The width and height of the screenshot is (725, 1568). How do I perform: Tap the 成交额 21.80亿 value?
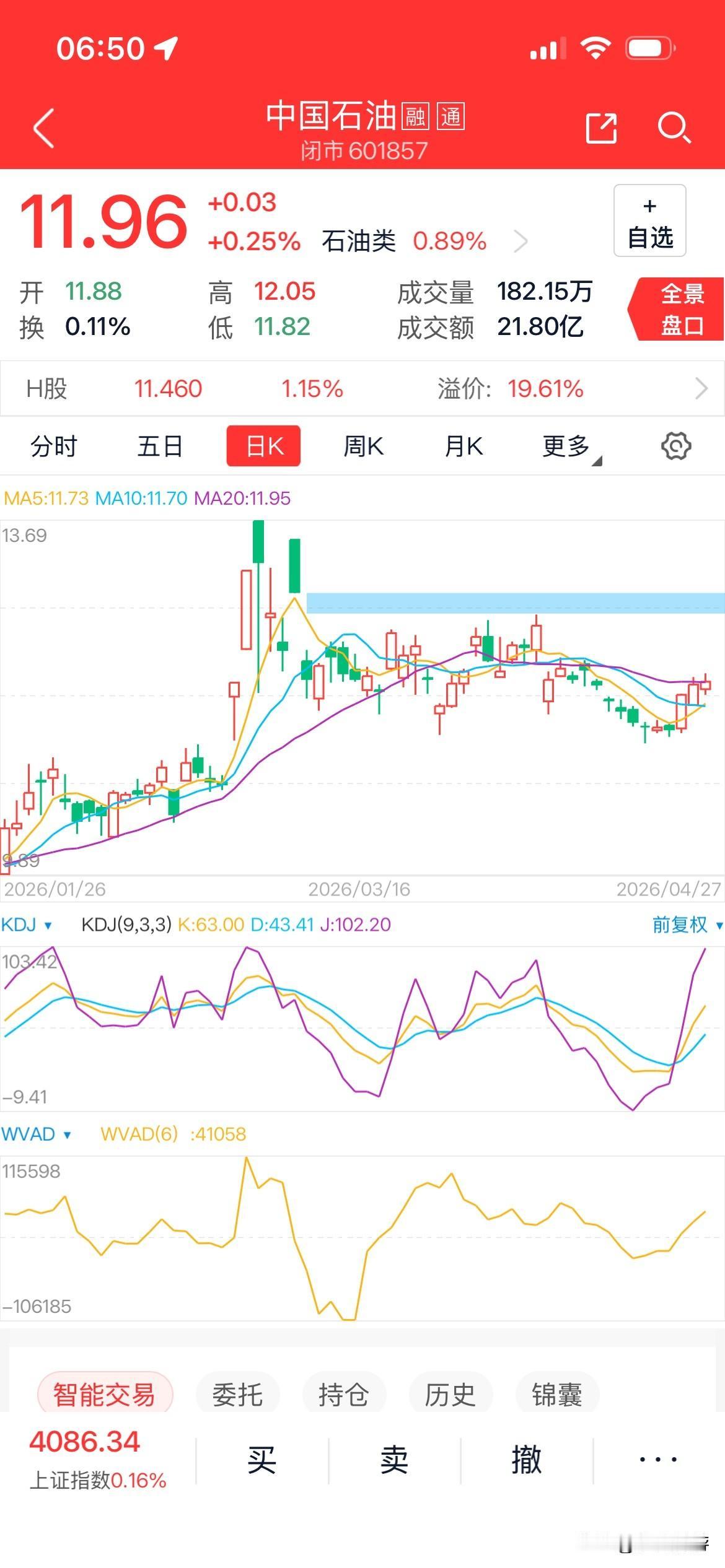coord(540,326)
